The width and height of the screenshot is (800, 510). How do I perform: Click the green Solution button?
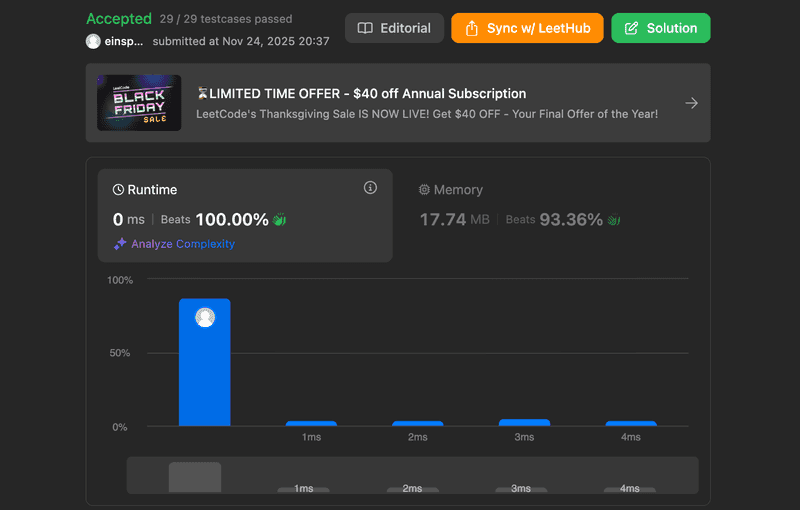pos(660,28)
